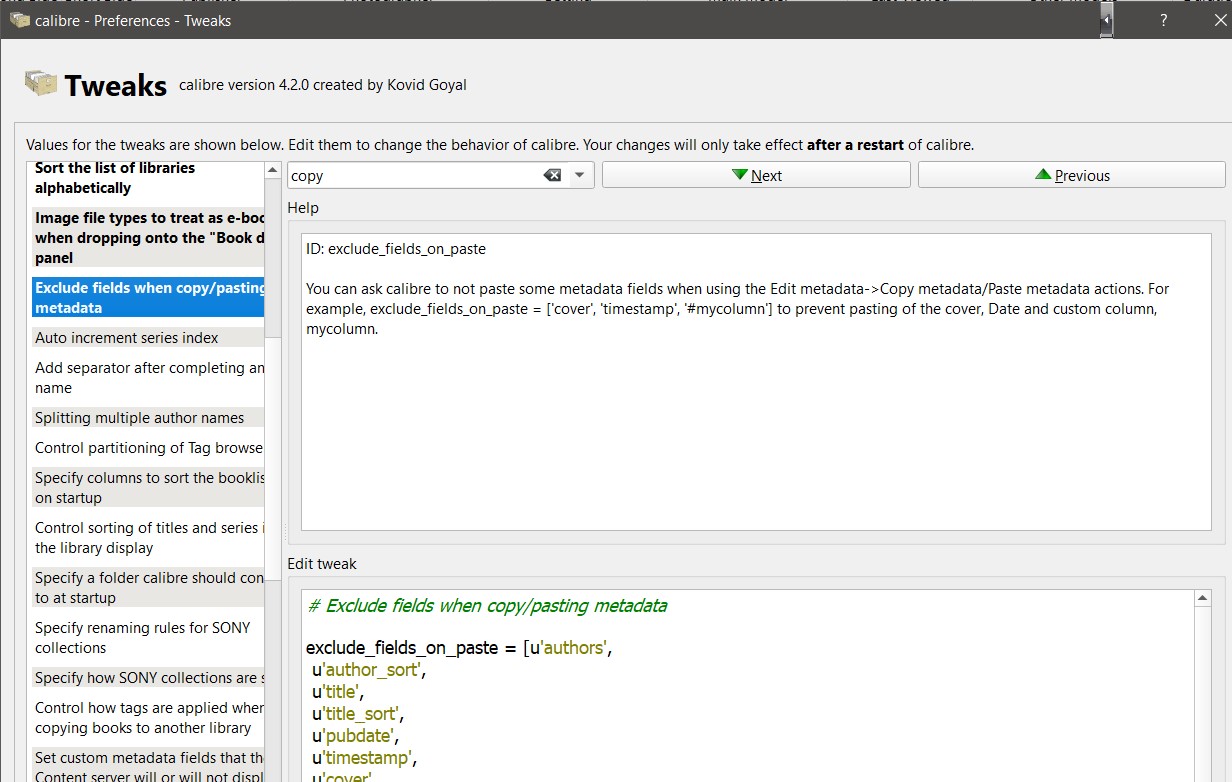The width and height of the screenshot is (1232, 782).
Task: Click the help question mark button
Action: [x=1163, y=20]
